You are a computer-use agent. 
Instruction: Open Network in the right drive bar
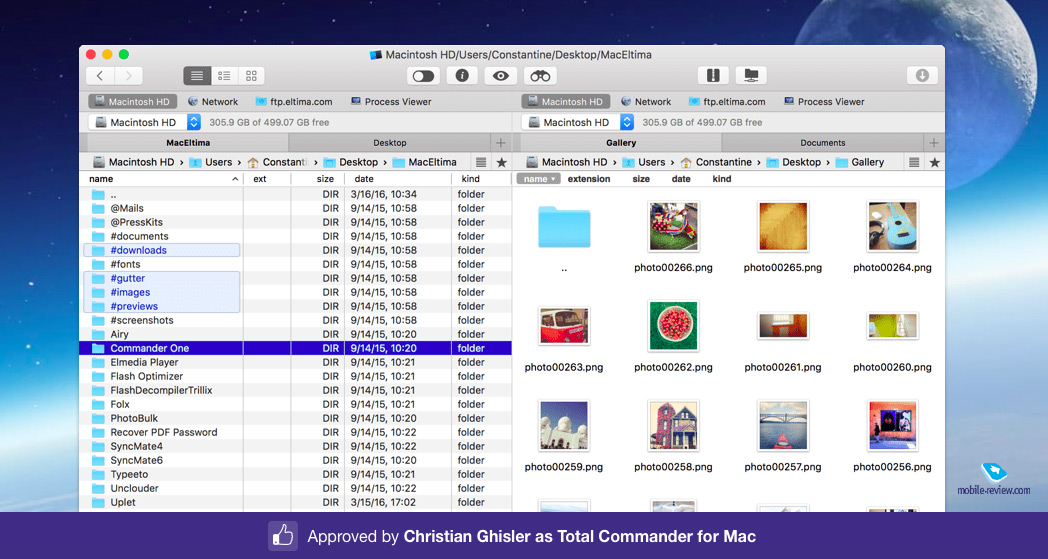pyautogui.click(x=646, y=102)
